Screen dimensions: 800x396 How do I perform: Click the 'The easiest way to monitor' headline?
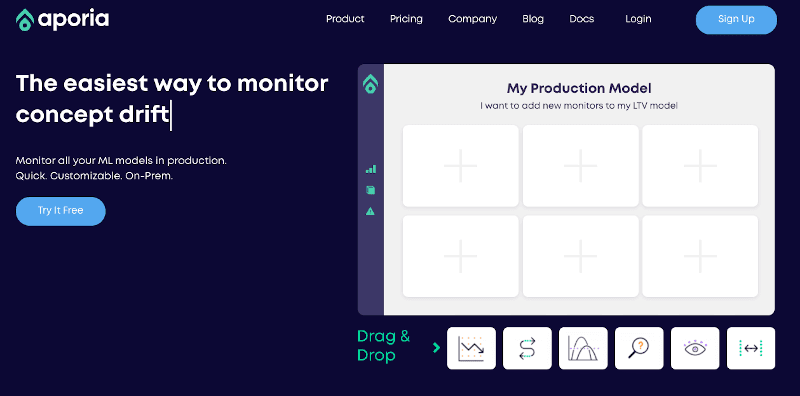172,83
